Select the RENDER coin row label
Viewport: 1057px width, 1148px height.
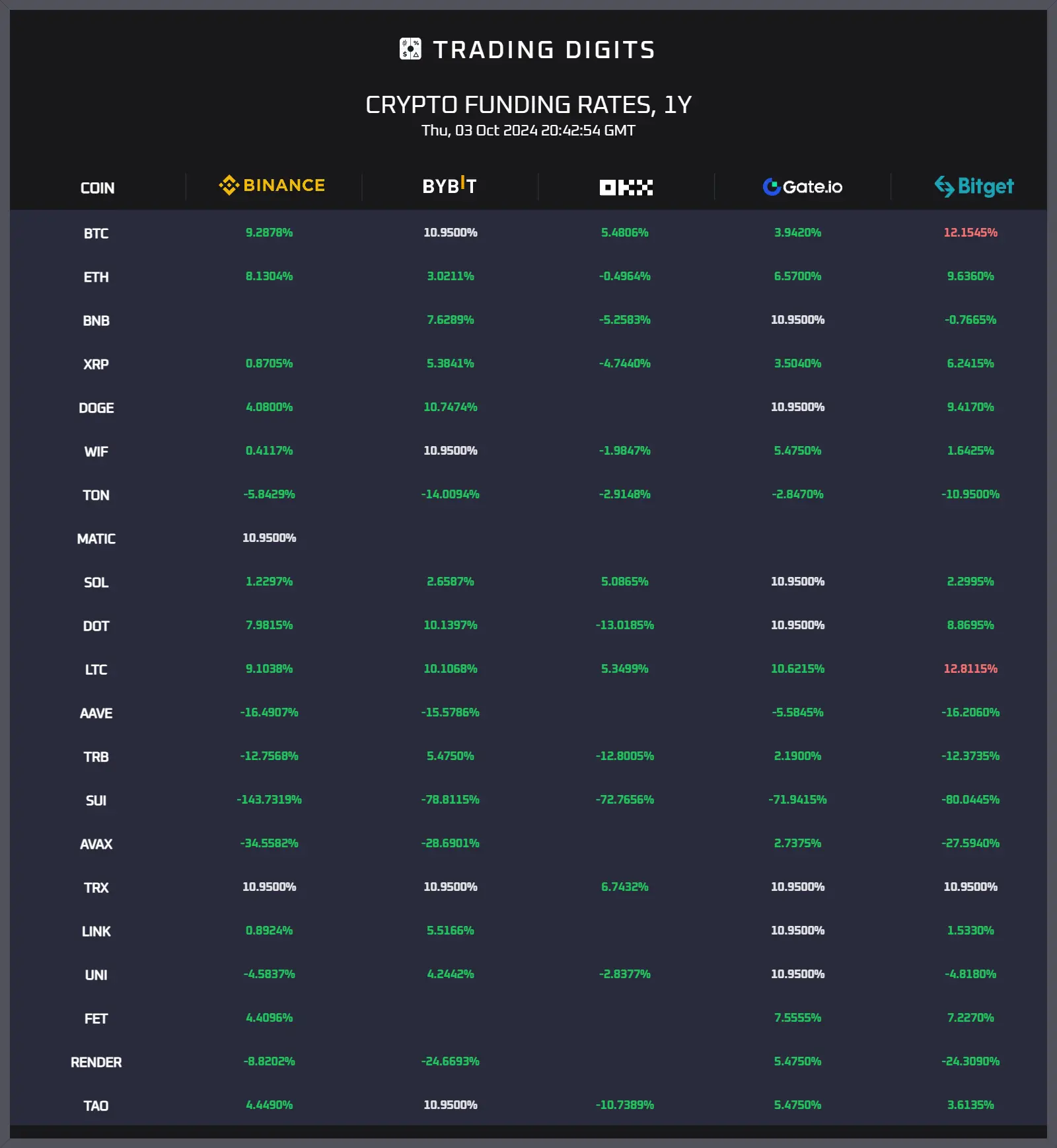(x=96, y=1062)
